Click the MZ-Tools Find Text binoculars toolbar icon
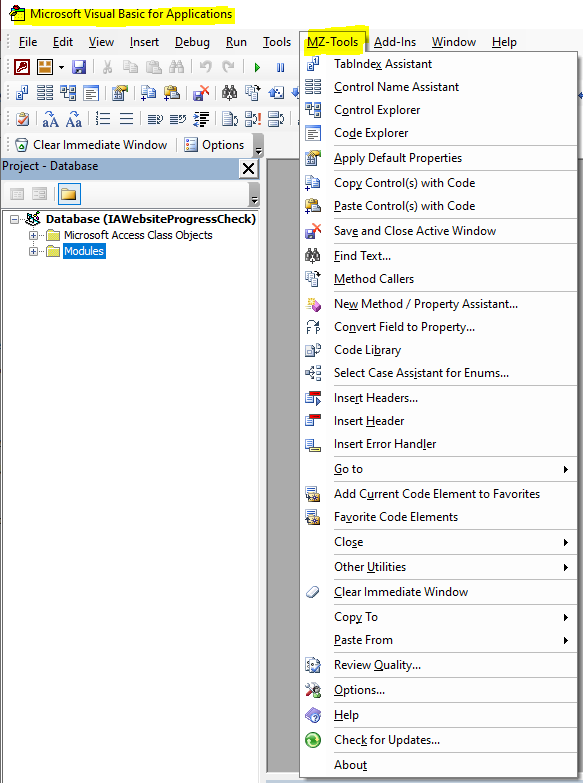The width and height of the screenshot is (583, 783). tap(229, 93)
